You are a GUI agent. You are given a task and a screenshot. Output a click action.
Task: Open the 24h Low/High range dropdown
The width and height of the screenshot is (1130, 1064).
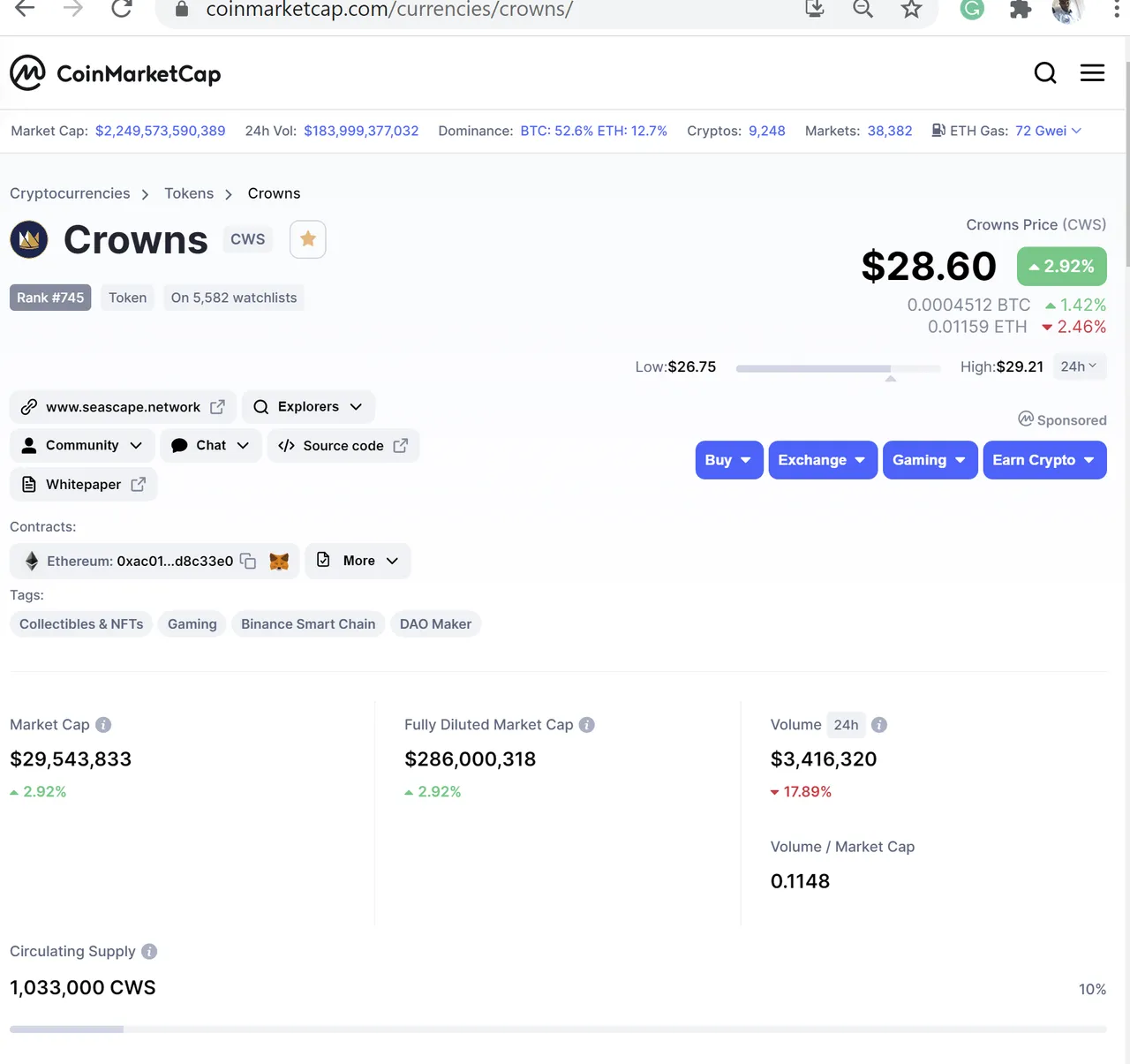(x=1079, y=366)
